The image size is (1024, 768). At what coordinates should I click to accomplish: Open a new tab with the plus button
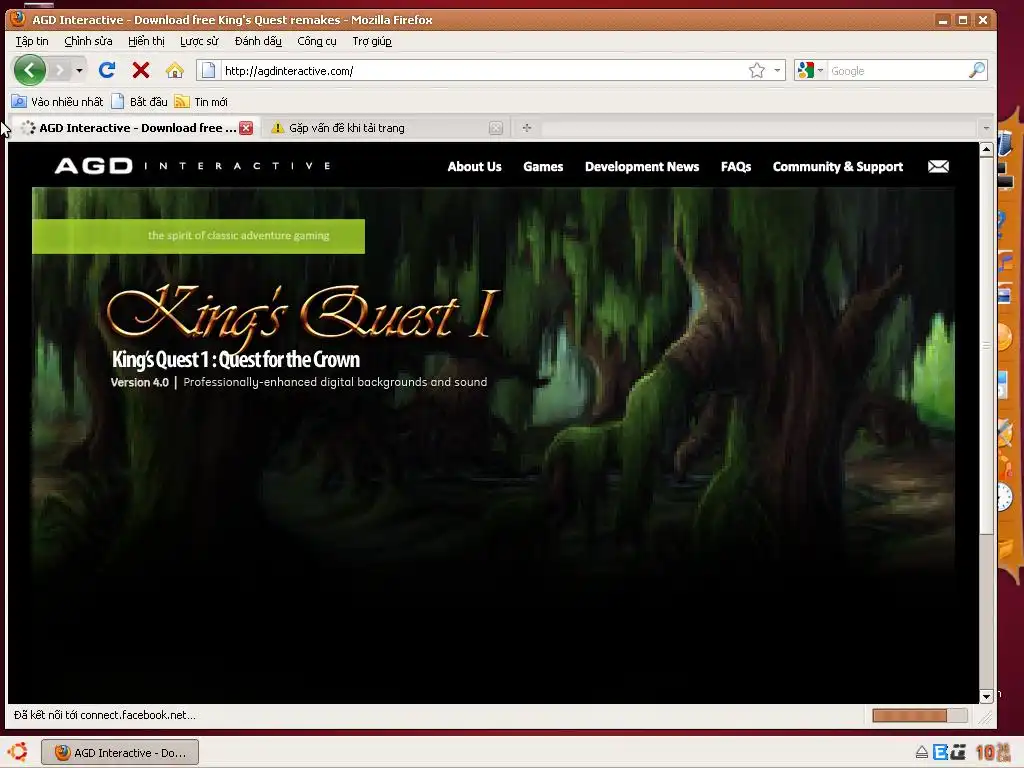(526, 128)
